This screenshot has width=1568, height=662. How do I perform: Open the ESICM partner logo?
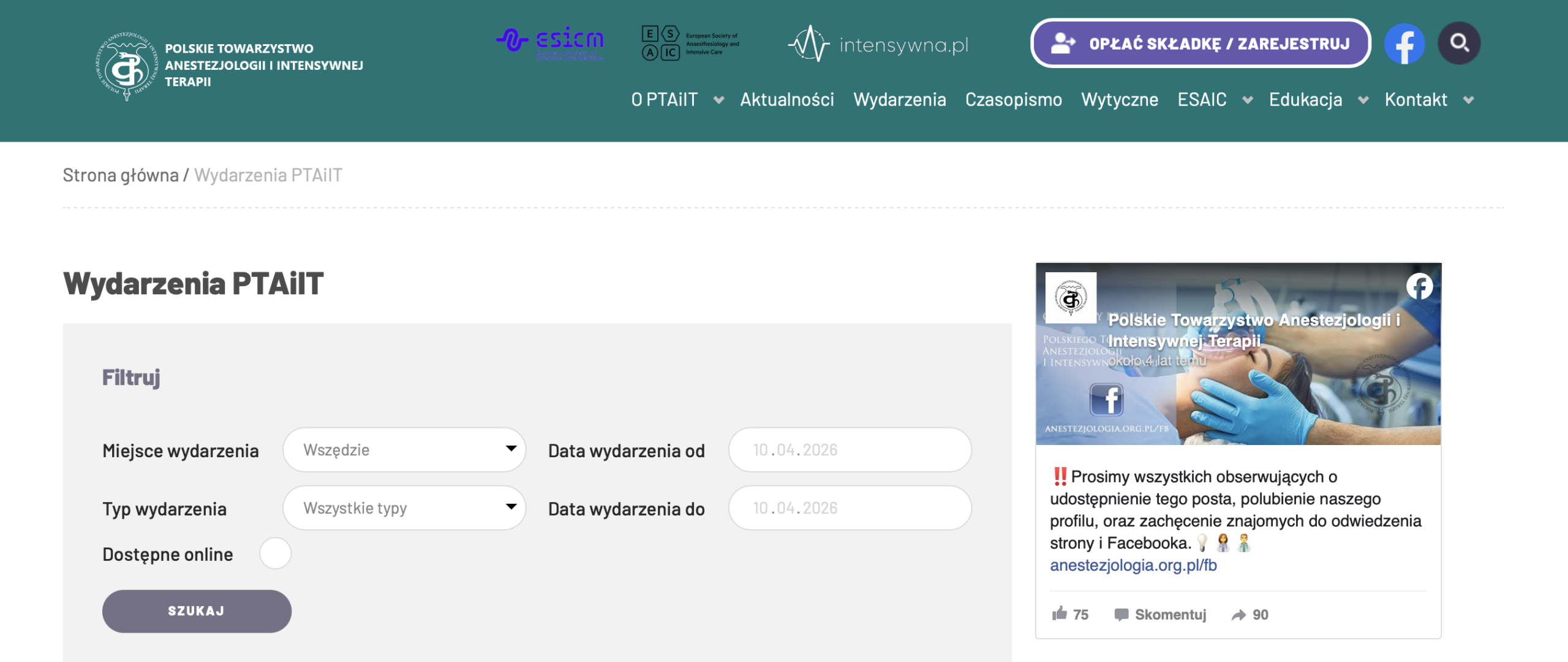(x=550, y=43)
